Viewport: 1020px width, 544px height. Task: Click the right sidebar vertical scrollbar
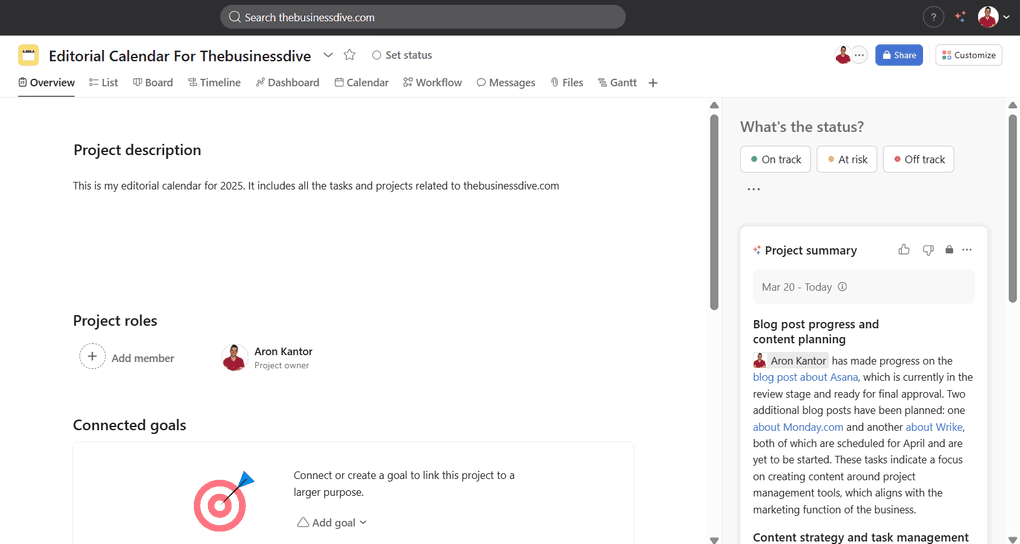(x=1012, y=208)
